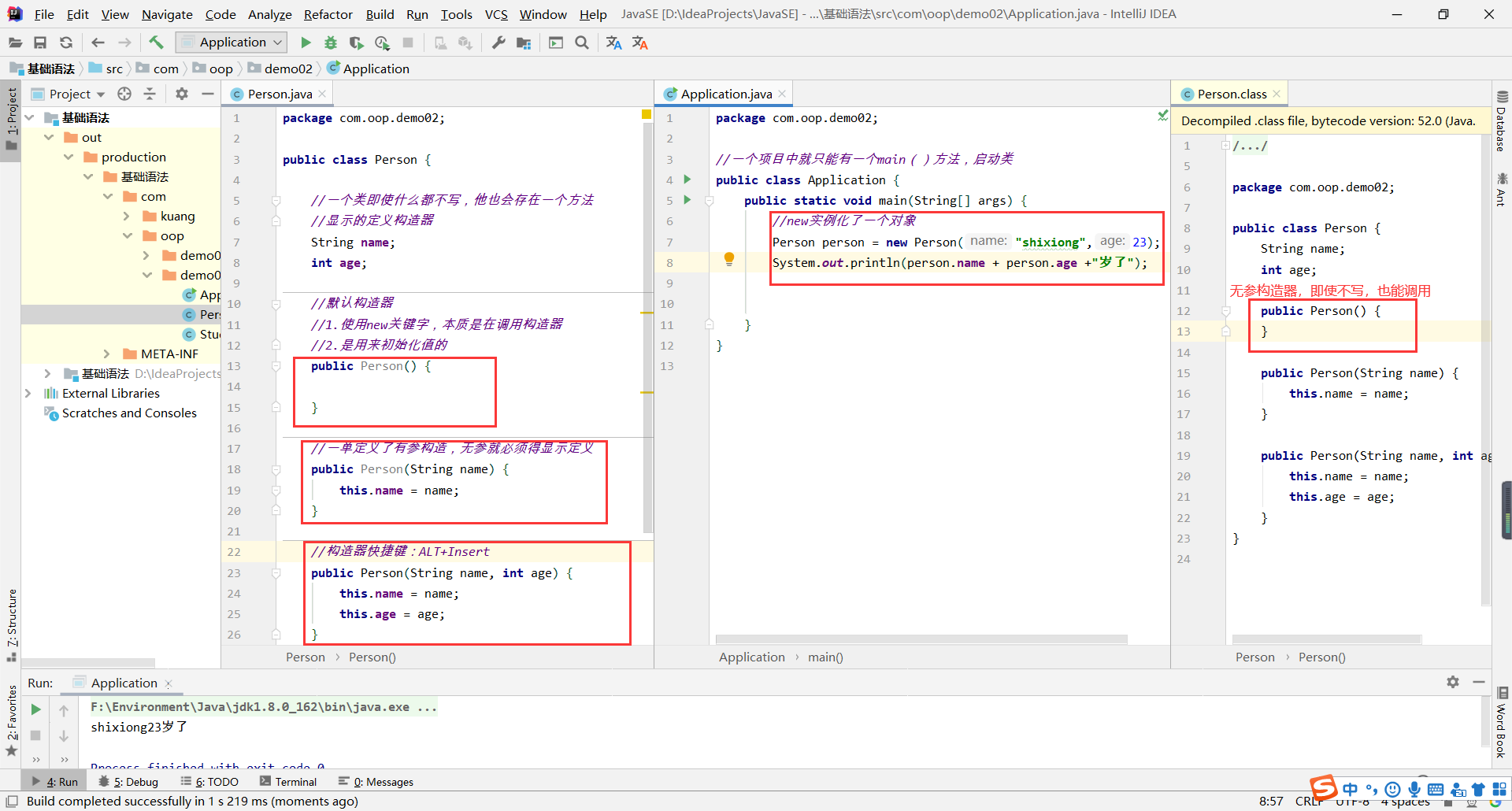This screenshot has height=811, width=1512.
Task: Run Application with green play toolbar icon
Action: pos(306,43)
